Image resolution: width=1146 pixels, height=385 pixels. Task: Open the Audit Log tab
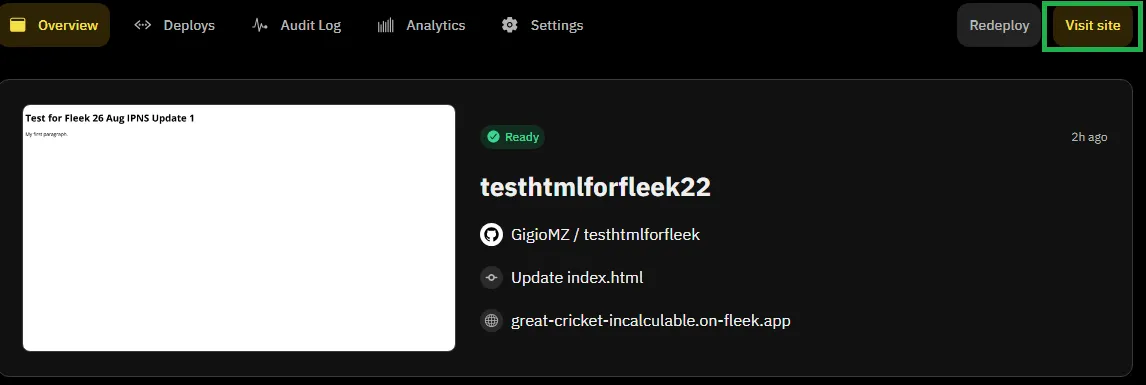coord(297,25)
